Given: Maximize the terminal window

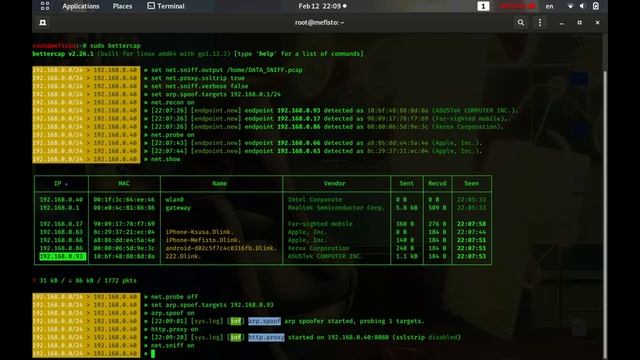Looking at the screenshot, I should (x=579, y=22).
